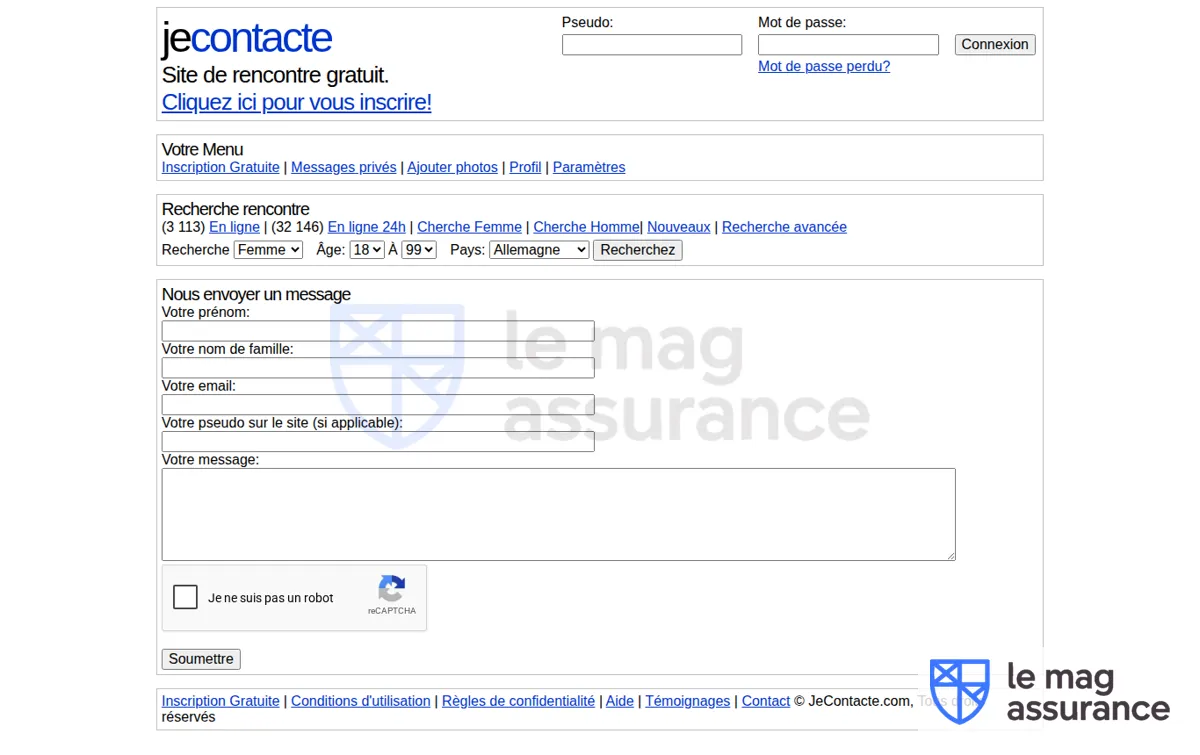1200x755 pixels.
Task: Click the Connexion button
Action: pos(995,45)
